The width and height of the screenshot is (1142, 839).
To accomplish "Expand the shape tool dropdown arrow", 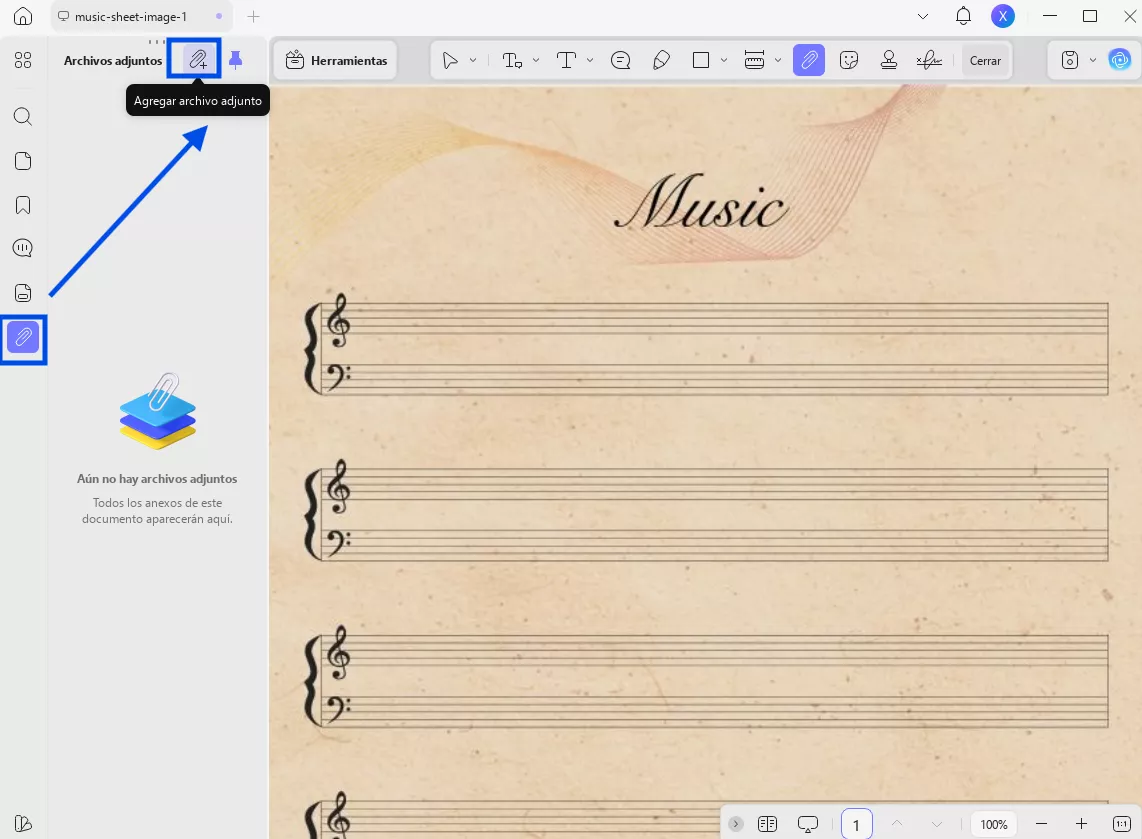I will click(724, 60).
